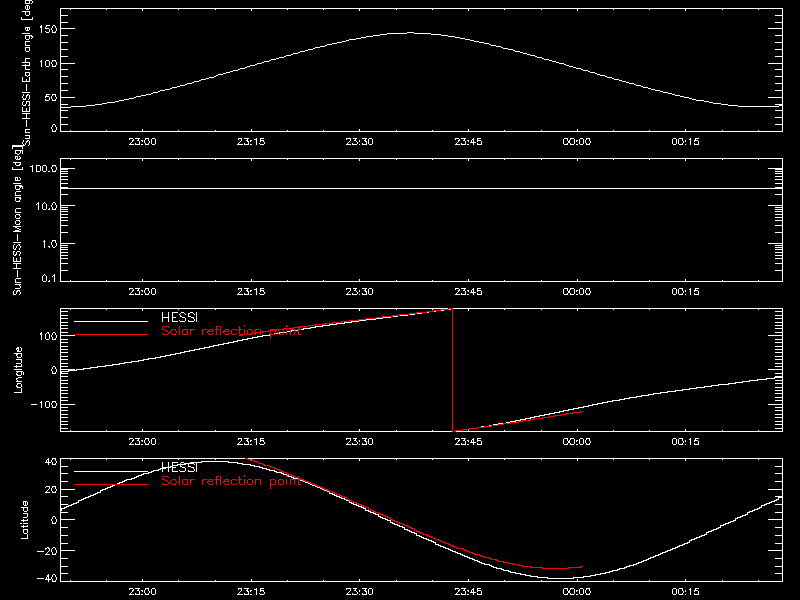
Task: Click the 0.1 tick on Moon angle axis
Action: click(x=49, y=278)
